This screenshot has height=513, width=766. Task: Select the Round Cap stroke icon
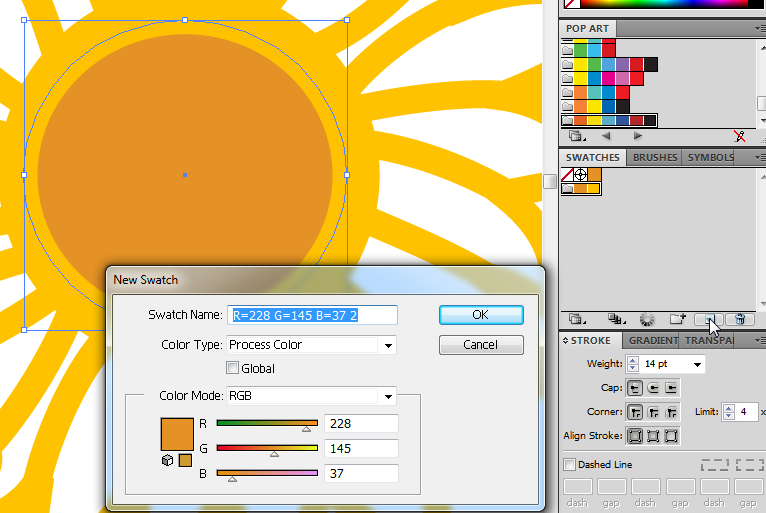coord(652,388)
